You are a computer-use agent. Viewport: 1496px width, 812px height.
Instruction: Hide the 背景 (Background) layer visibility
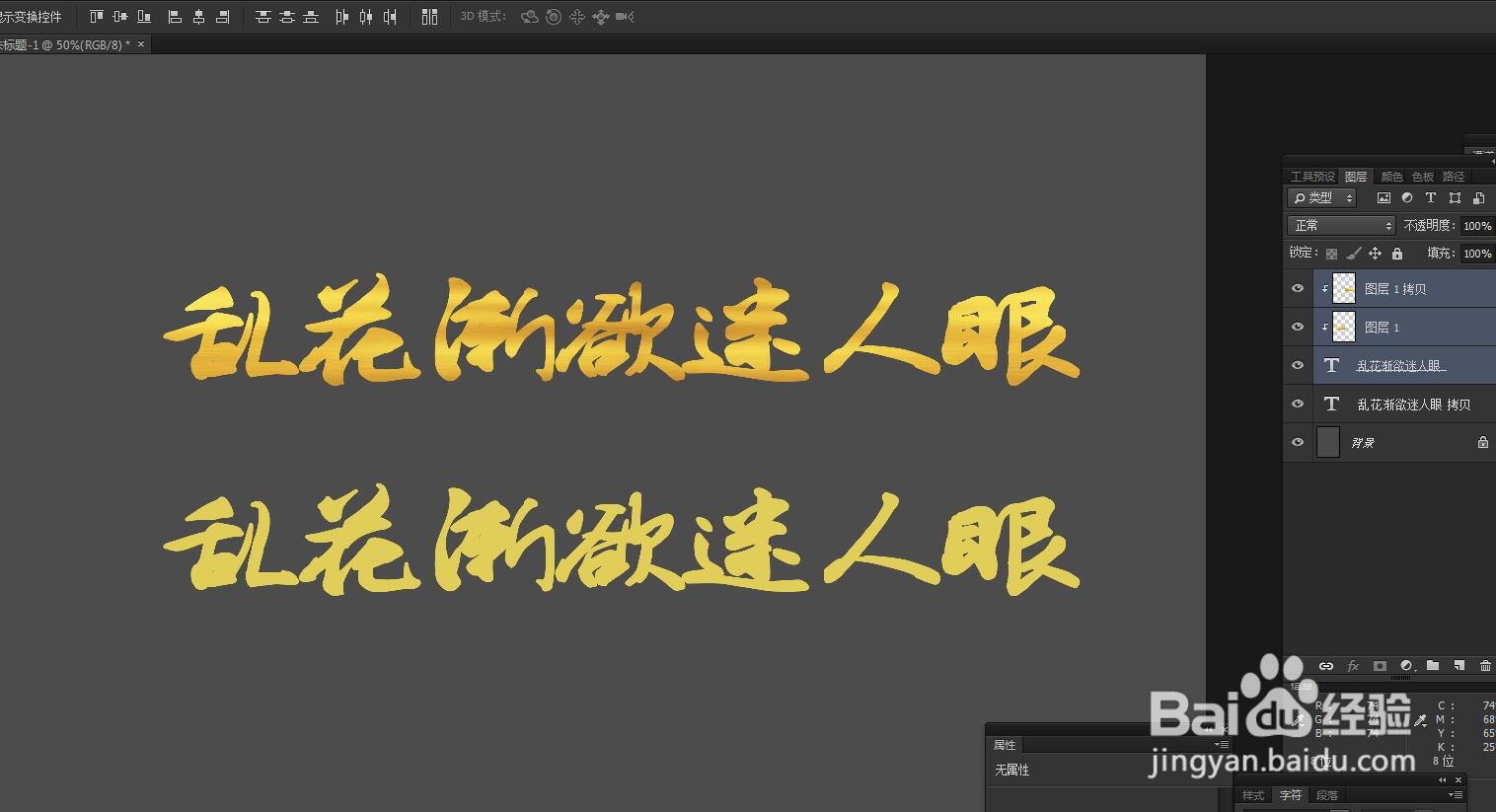pos(1297,442)
